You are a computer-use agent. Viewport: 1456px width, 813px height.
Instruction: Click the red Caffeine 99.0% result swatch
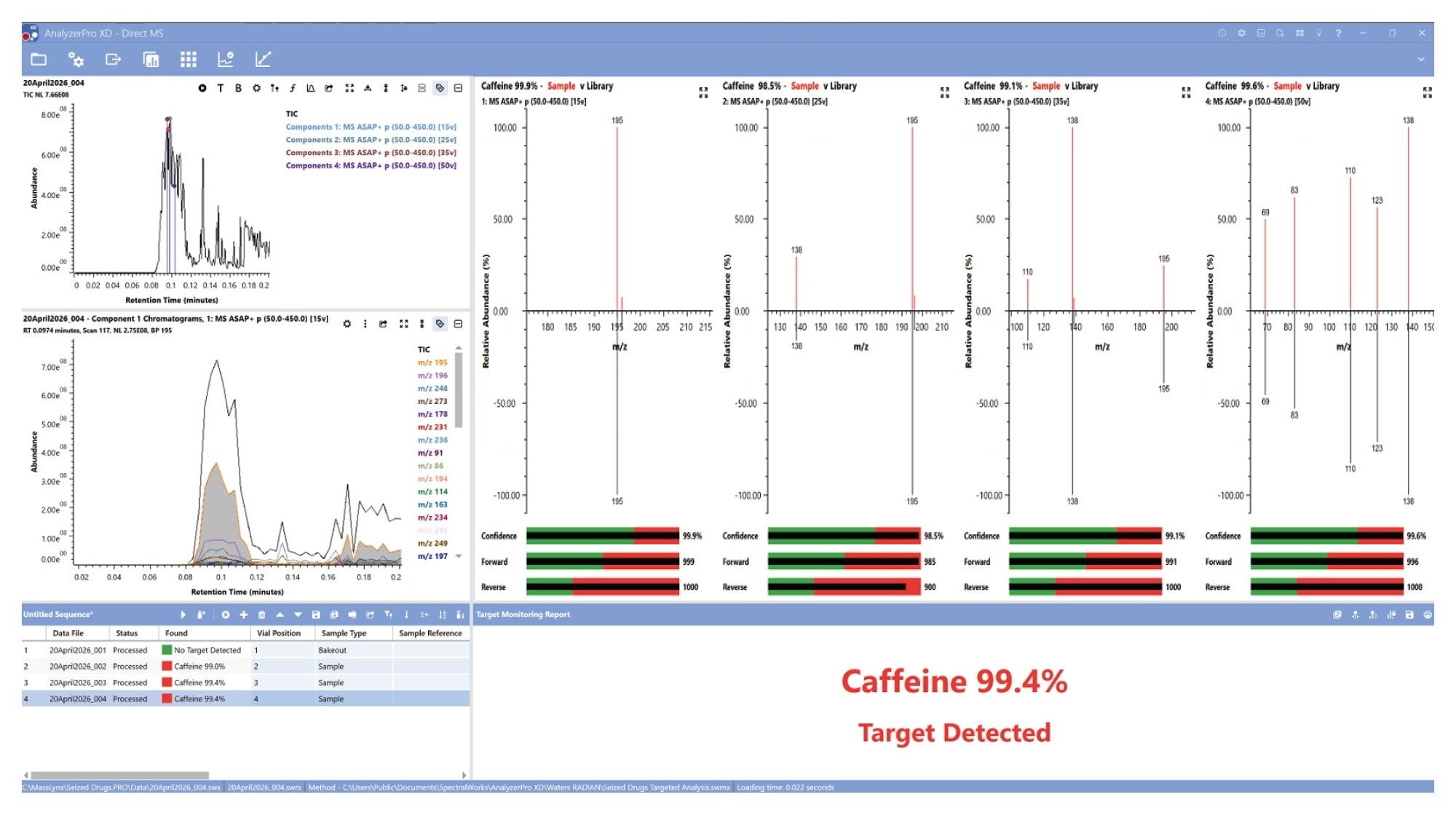pyautogui.click(x=167, y=667)
